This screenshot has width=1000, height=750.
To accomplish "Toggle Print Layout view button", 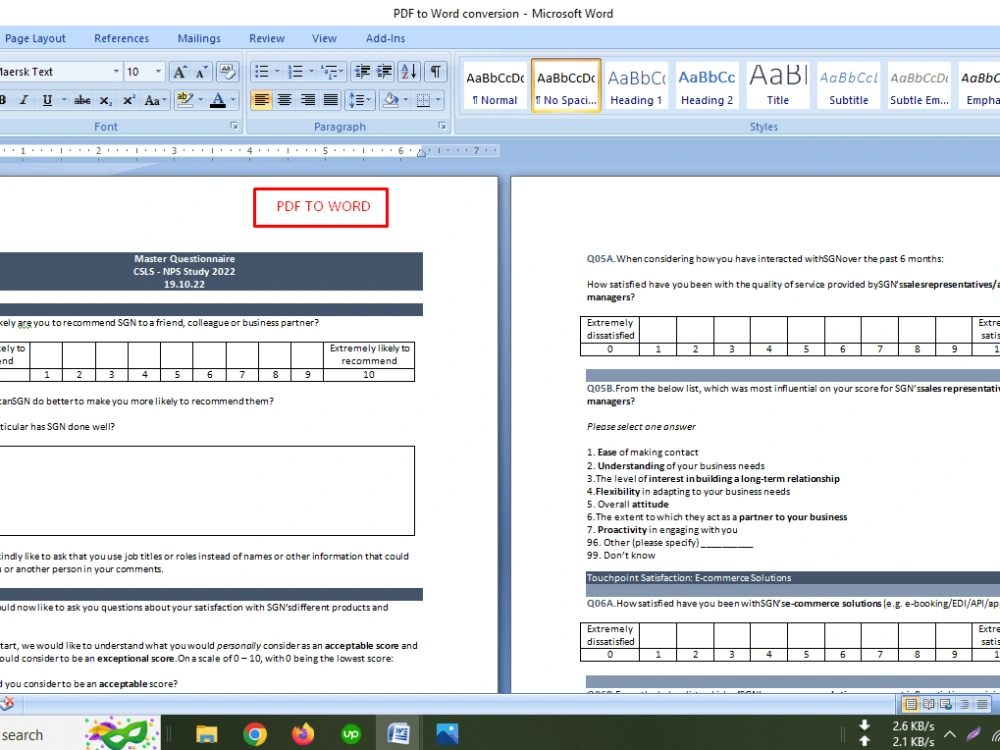I will click(x=911, y=704).
